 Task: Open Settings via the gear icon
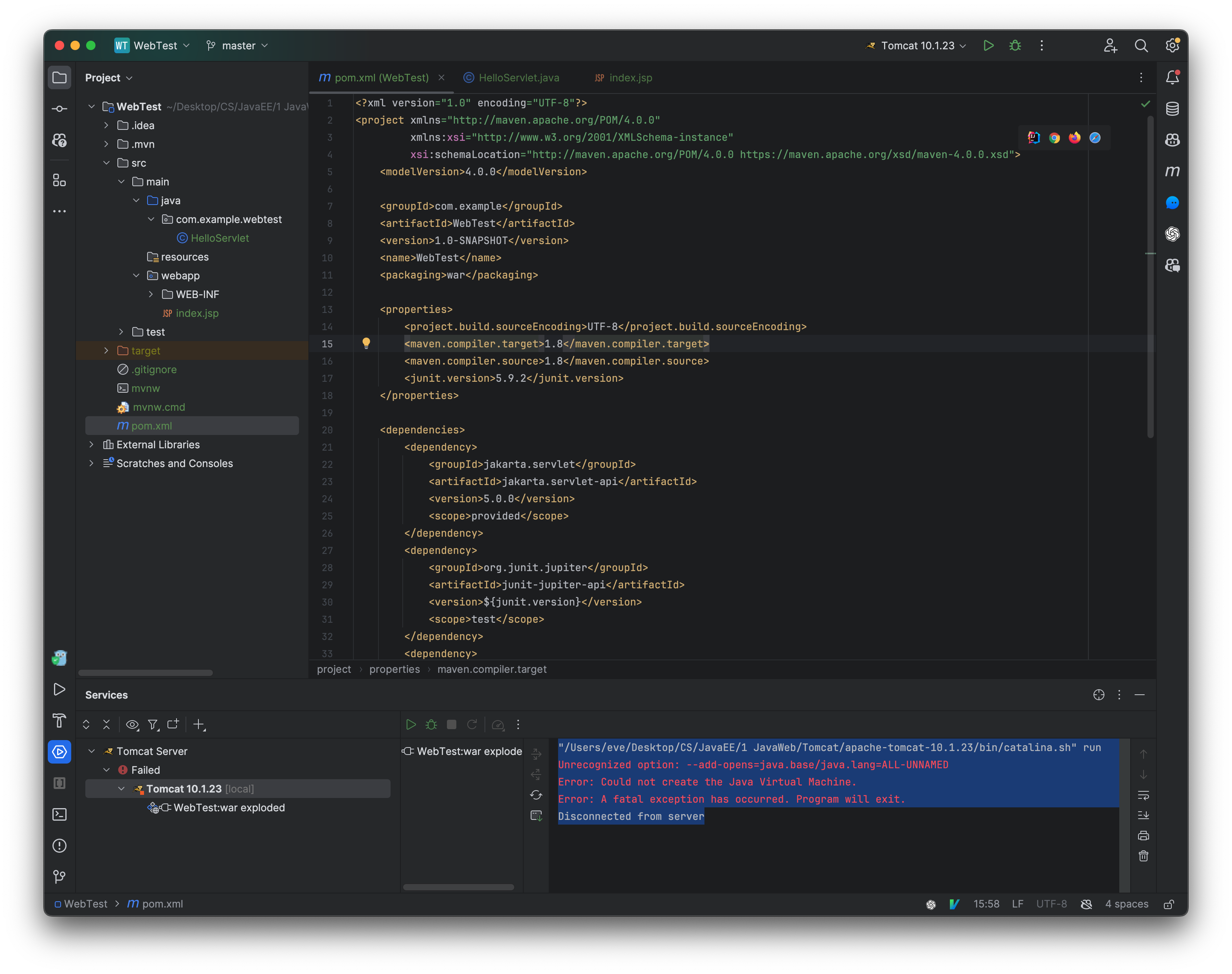point(1173,46)
